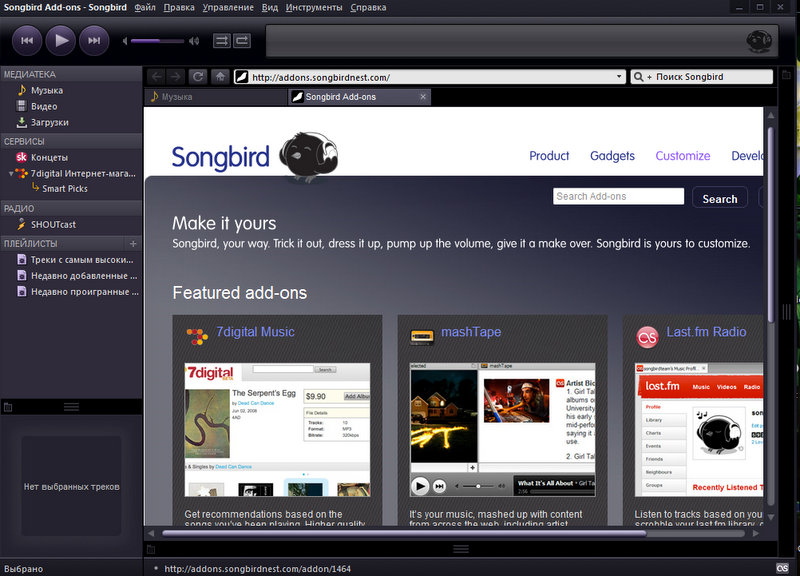
Task: Click the 7digital Music add-on icon
Action: pos(197,337)
